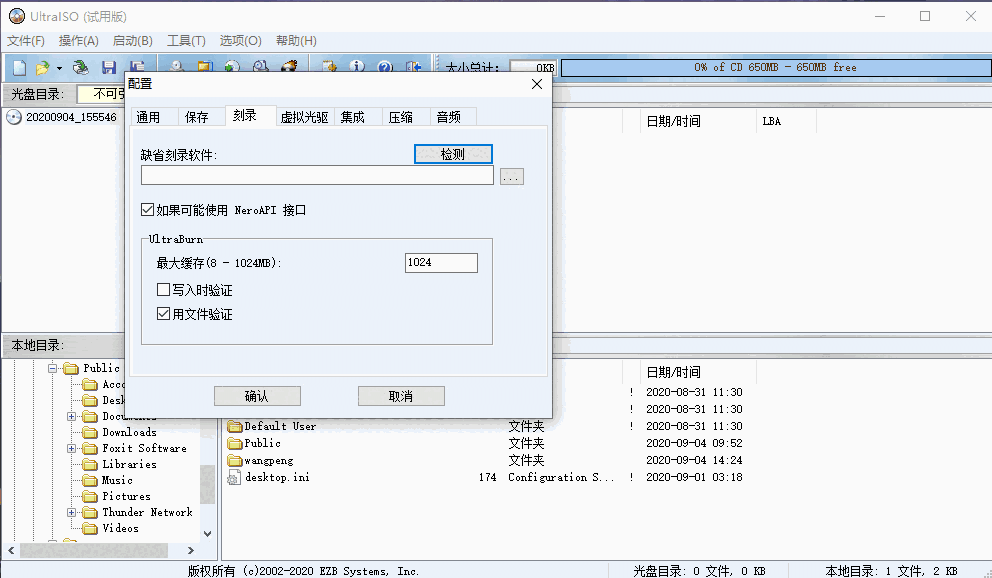992x578 pixels.
Task: Collapse the Public folder tree node
Action: pos(50,367)
